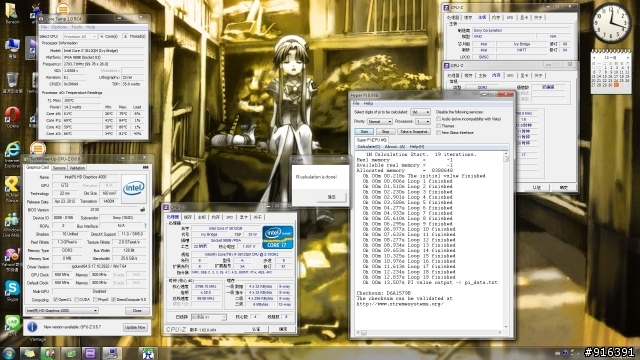Image resolution: width=640 pixels, height=360 pixels.
Task: Select the Super PI [CPU #0] tab
Action: (371, 140)
